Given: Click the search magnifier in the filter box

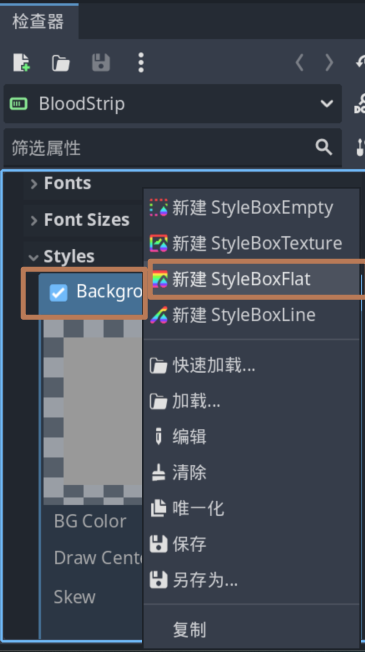Looking at the screenshot, I should pos(323,147).
